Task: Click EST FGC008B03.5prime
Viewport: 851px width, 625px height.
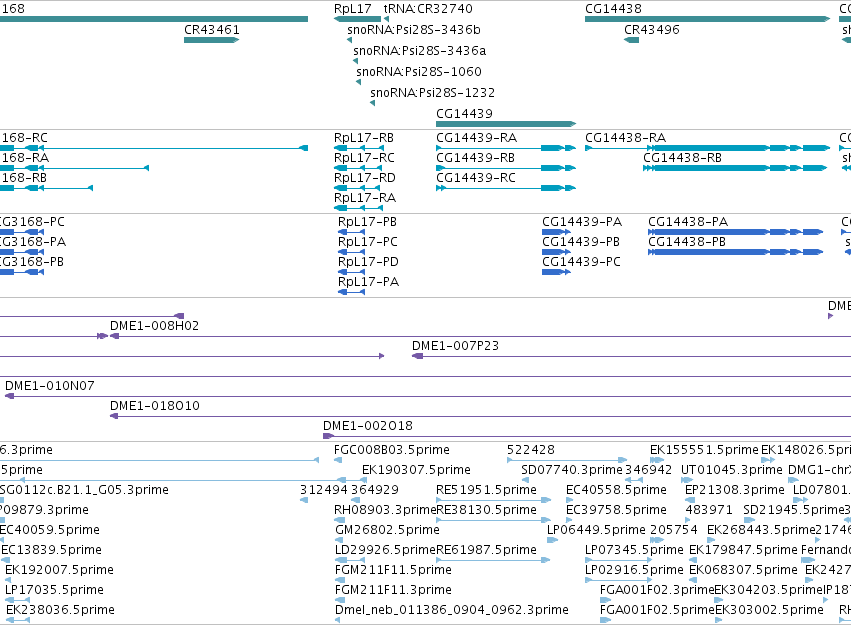Action: (x=338, y=461)
